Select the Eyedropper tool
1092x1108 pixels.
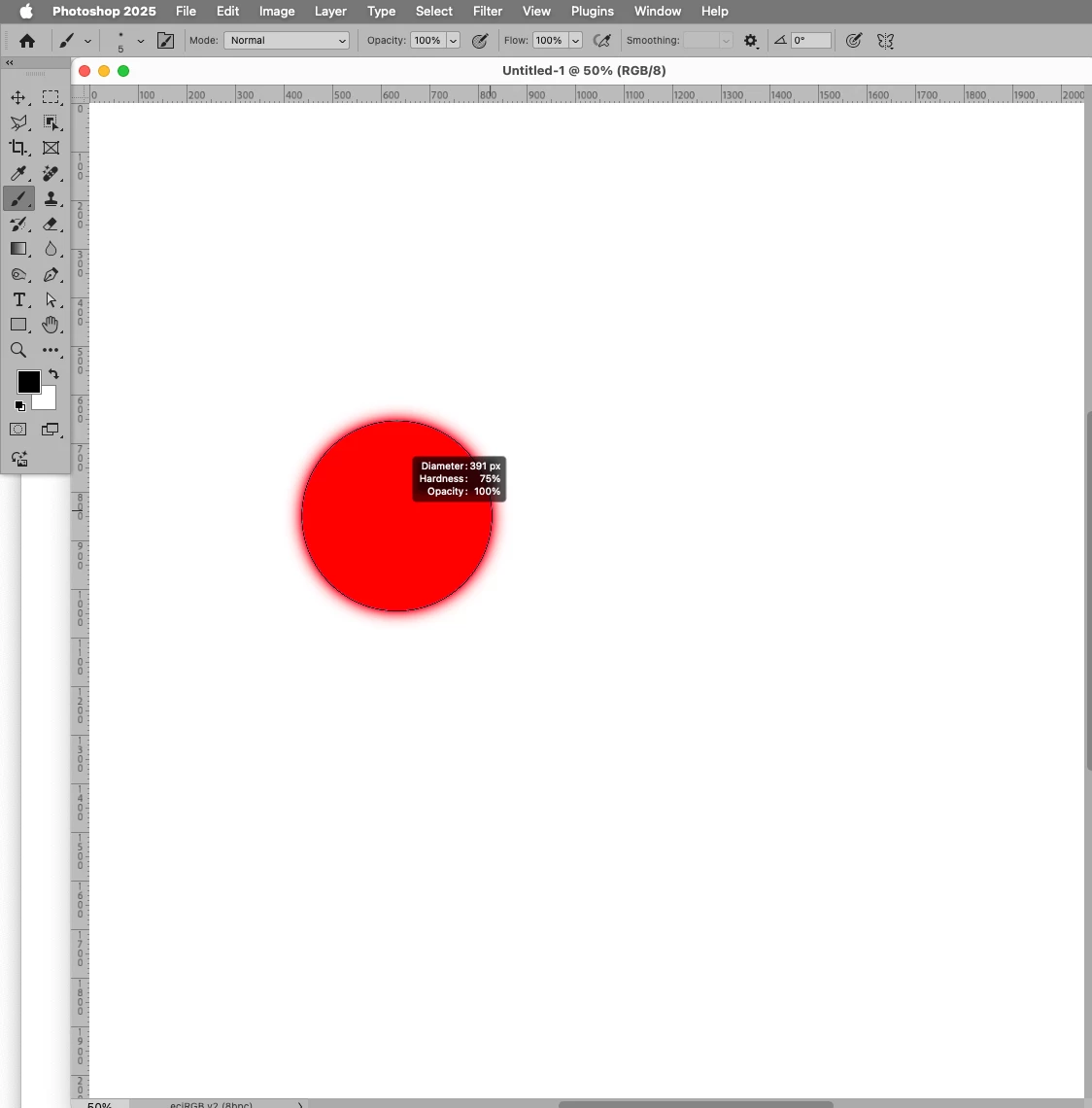18,173
